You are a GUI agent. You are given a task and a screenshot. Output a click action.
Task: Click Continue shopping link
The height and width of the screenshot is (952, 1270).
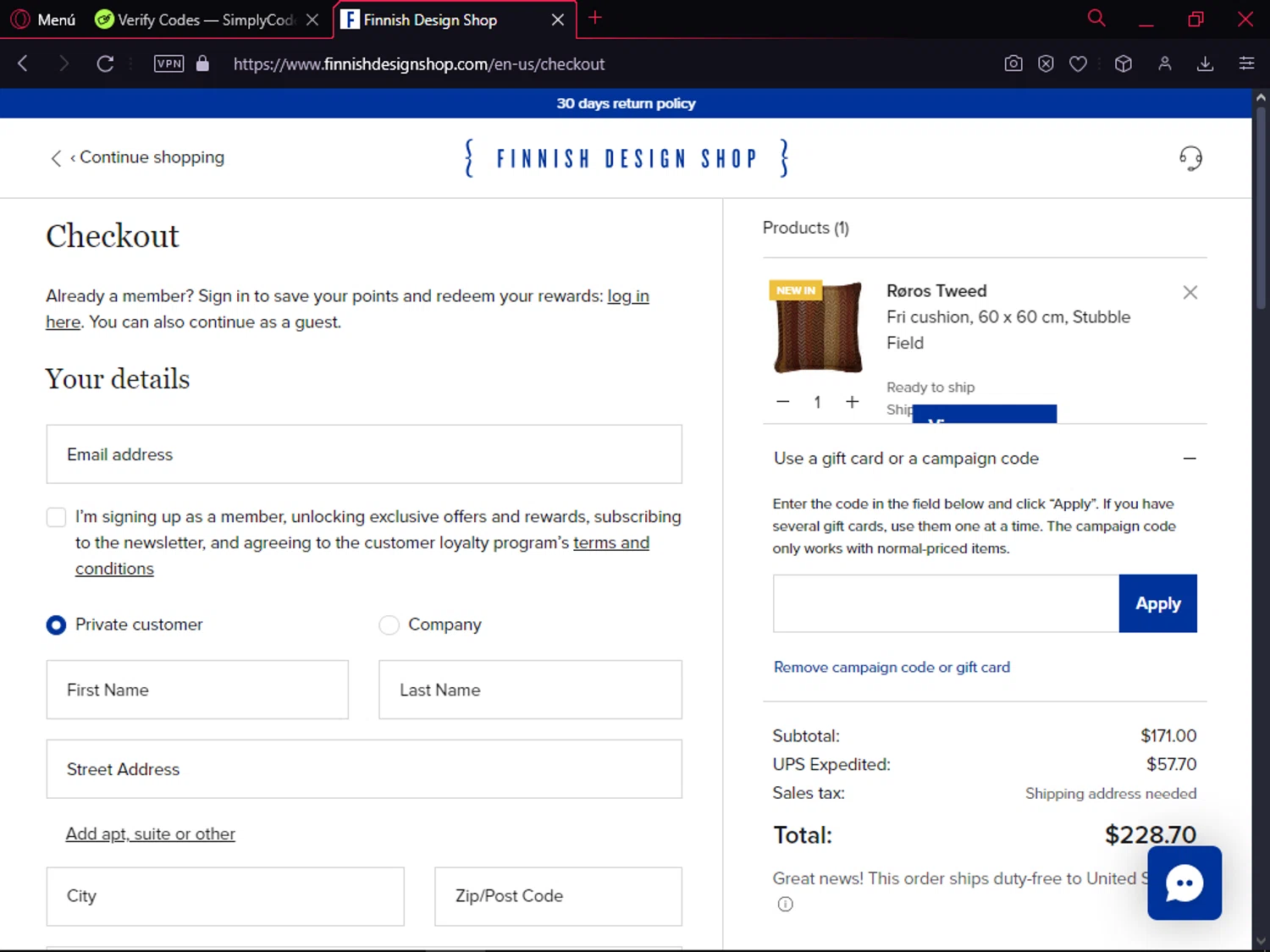point(138,157)
